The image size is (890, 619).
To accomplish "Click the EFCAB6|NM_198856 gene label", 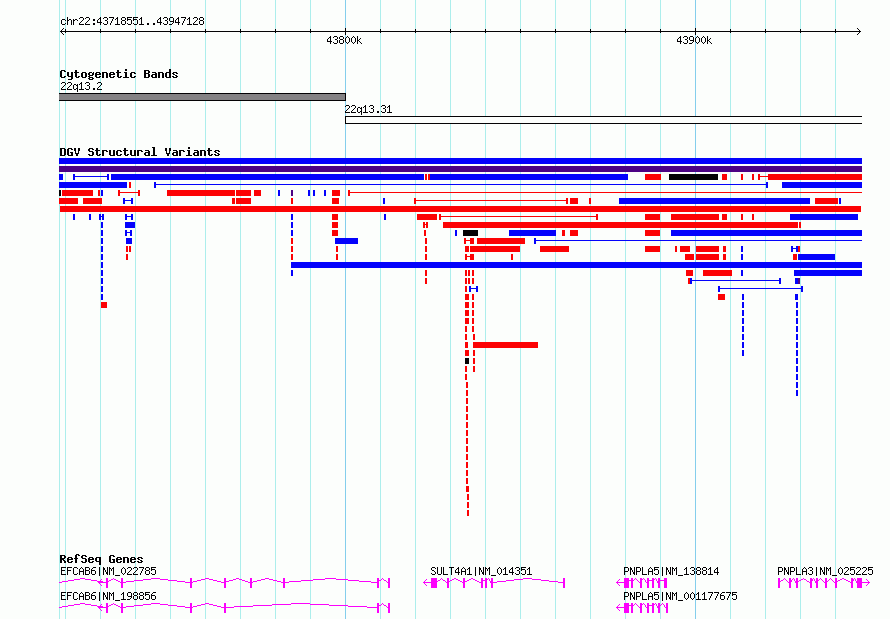I will point(108,596).
